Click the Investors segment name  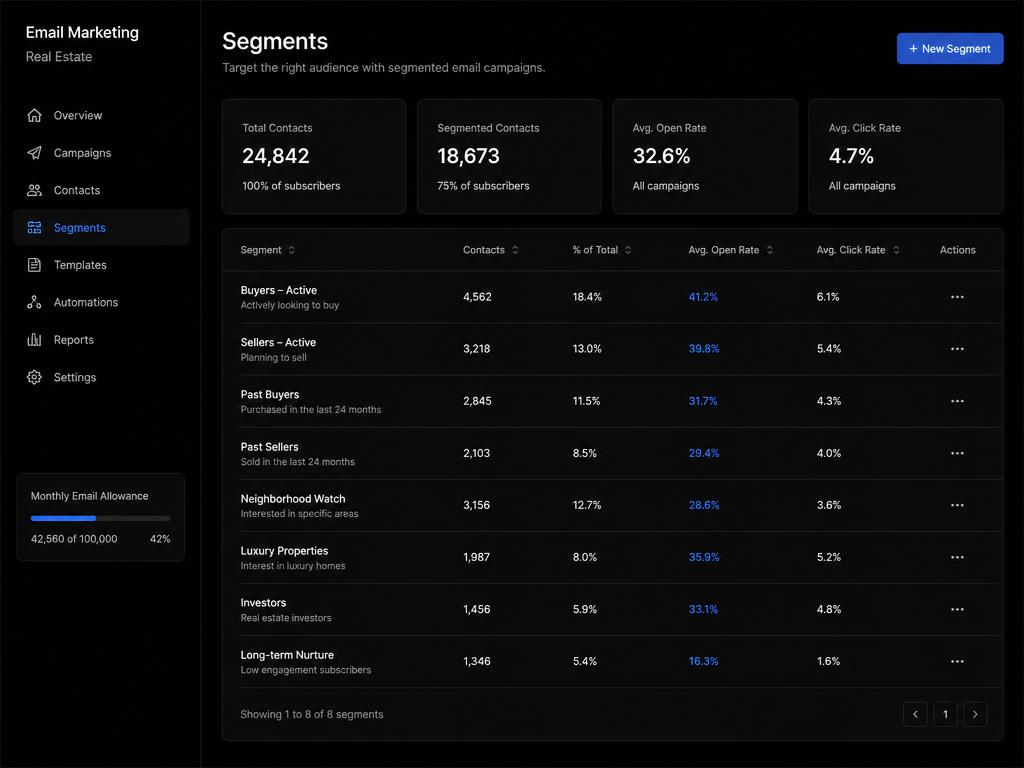coord(263,603)
